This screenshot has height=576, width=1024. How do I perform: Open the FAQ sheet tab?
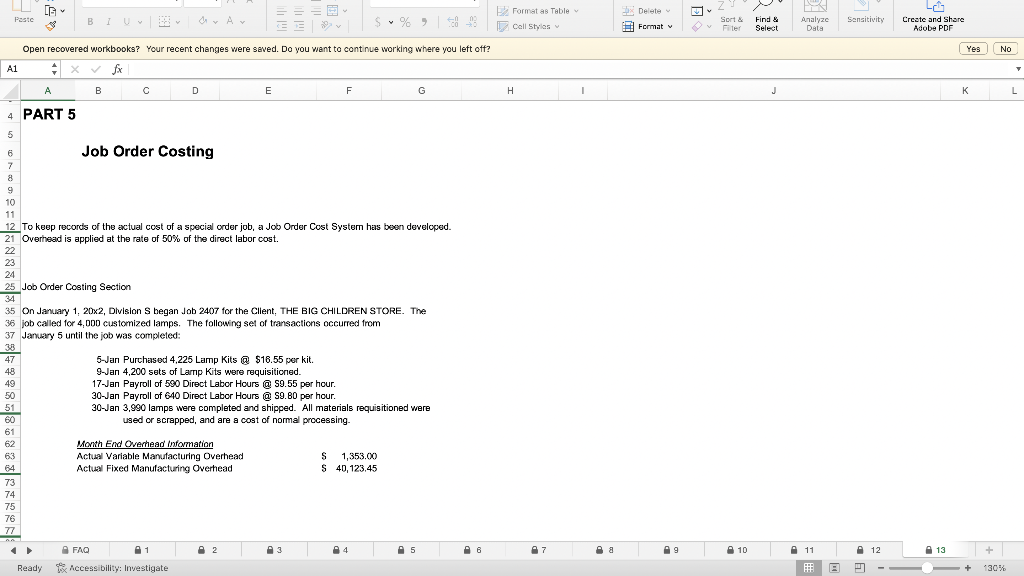click(76, 550)
